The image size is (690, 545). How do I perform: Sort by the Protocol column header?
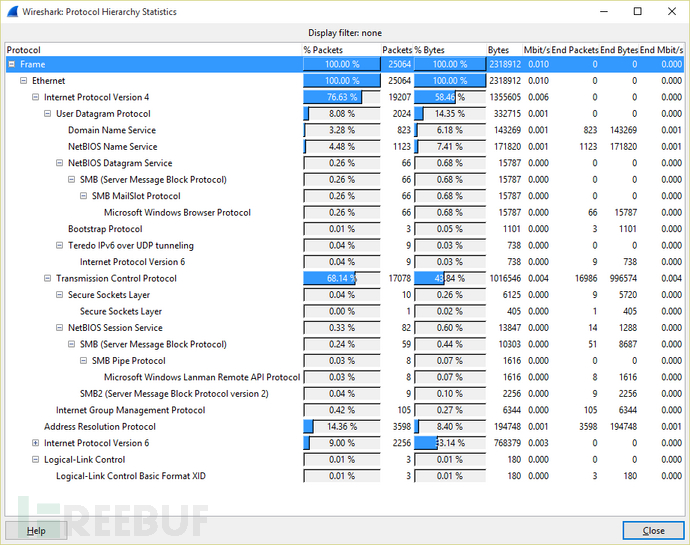pyautogui.click(x=154, y=50)
